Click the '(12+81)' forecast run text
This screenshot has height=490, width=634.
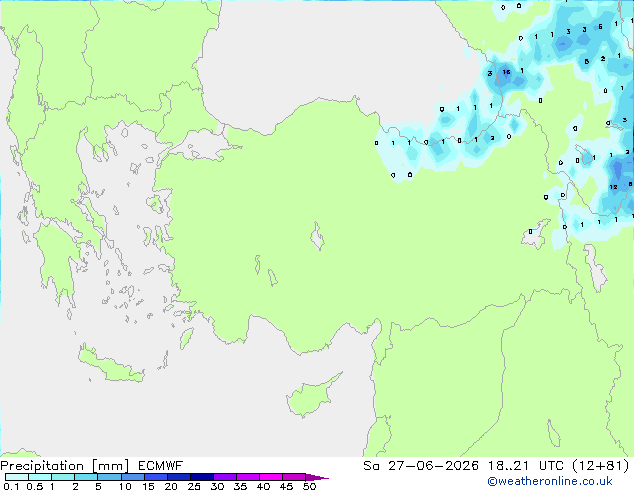coord(601,466)
